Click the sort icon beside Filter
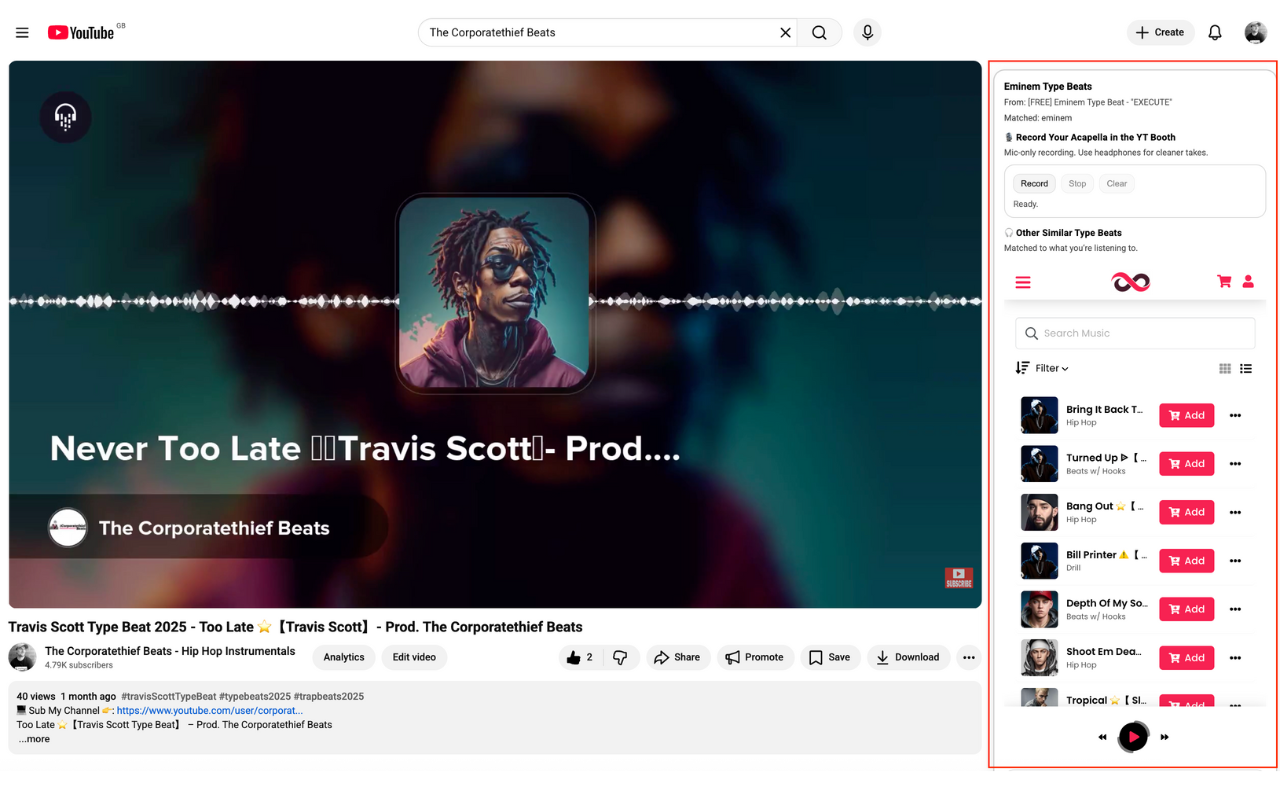 click(x=1022, y=368)
